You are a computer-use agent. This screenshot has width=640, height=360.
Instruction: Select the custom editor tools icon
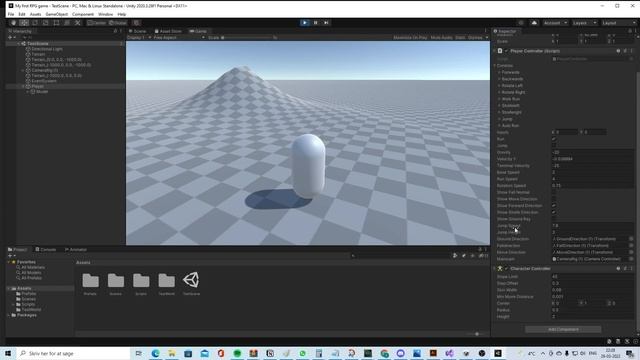78,23
